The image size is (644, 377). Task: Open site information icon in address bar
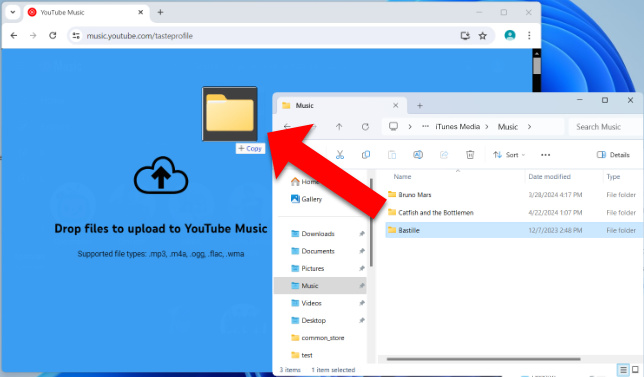[76, 36]
